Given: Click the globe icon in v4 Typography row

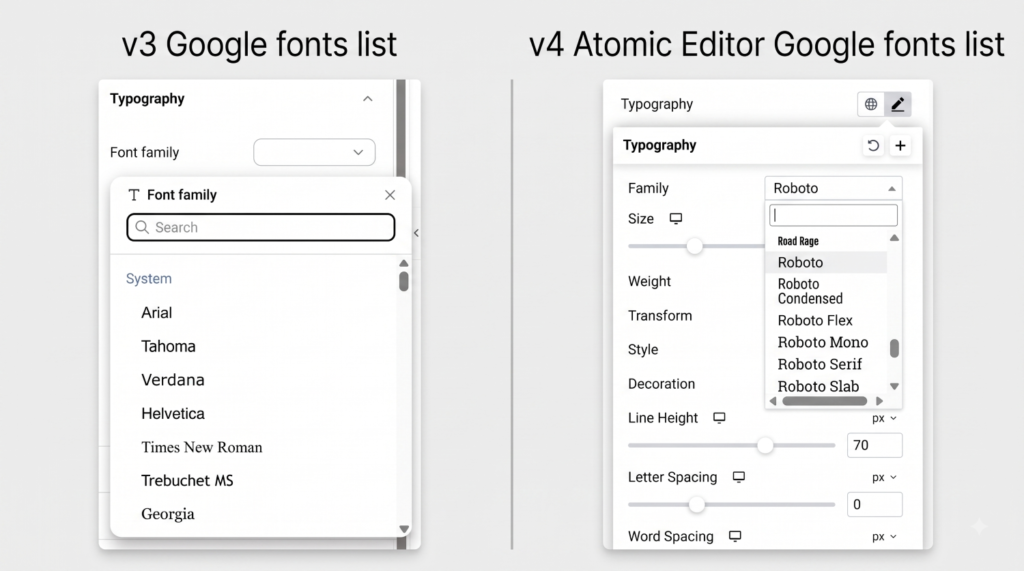Looking at the screenshot, I should pos(871,104).
